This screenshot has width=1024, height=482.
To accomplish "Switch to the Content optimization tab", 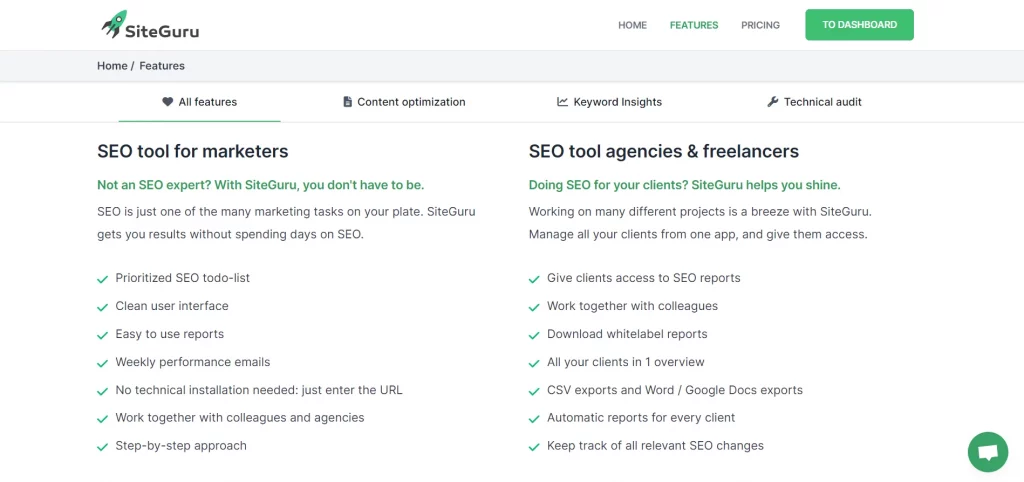I will pos(404,102).
